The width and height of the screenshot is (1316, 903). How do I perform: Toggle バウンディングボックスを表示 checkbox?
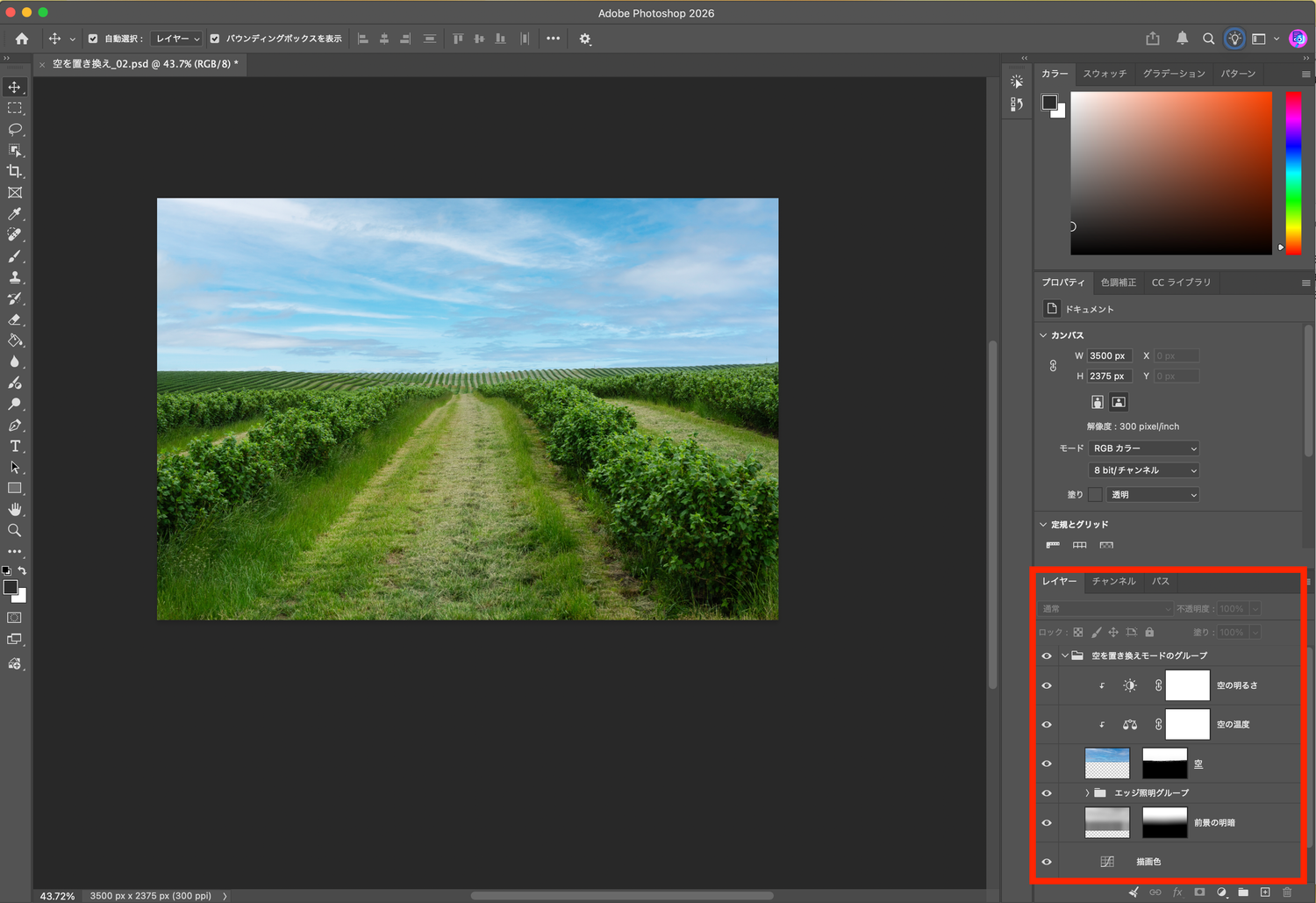215,39
